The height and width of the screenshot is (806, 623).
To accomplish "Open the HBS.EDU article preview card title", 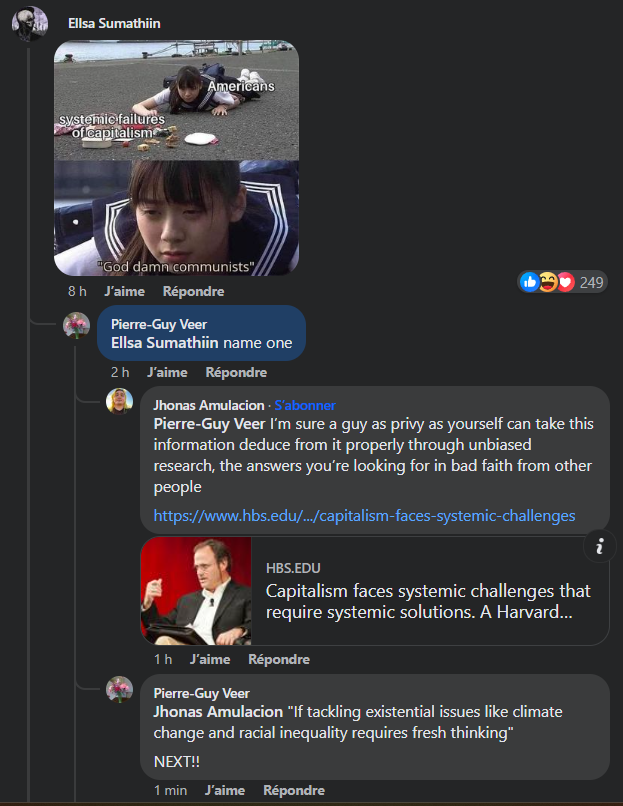I will coord(428,601).
